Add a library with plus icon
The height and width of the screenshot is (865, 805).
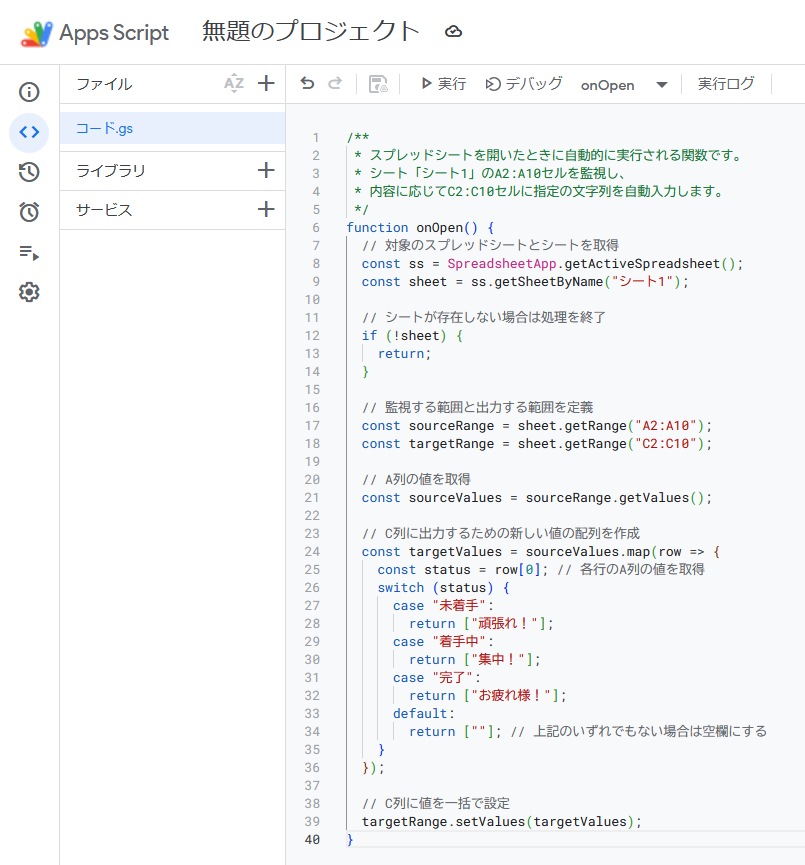[x=266, y=170]
